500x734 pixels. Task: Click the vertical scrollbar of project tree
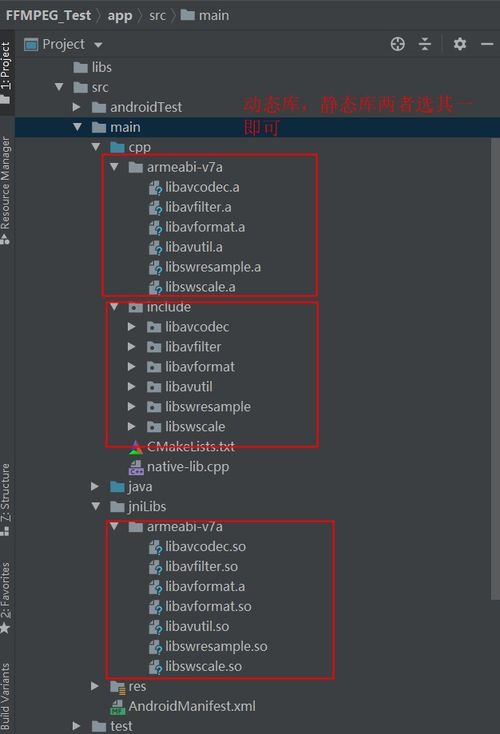[x=495, y=368]
